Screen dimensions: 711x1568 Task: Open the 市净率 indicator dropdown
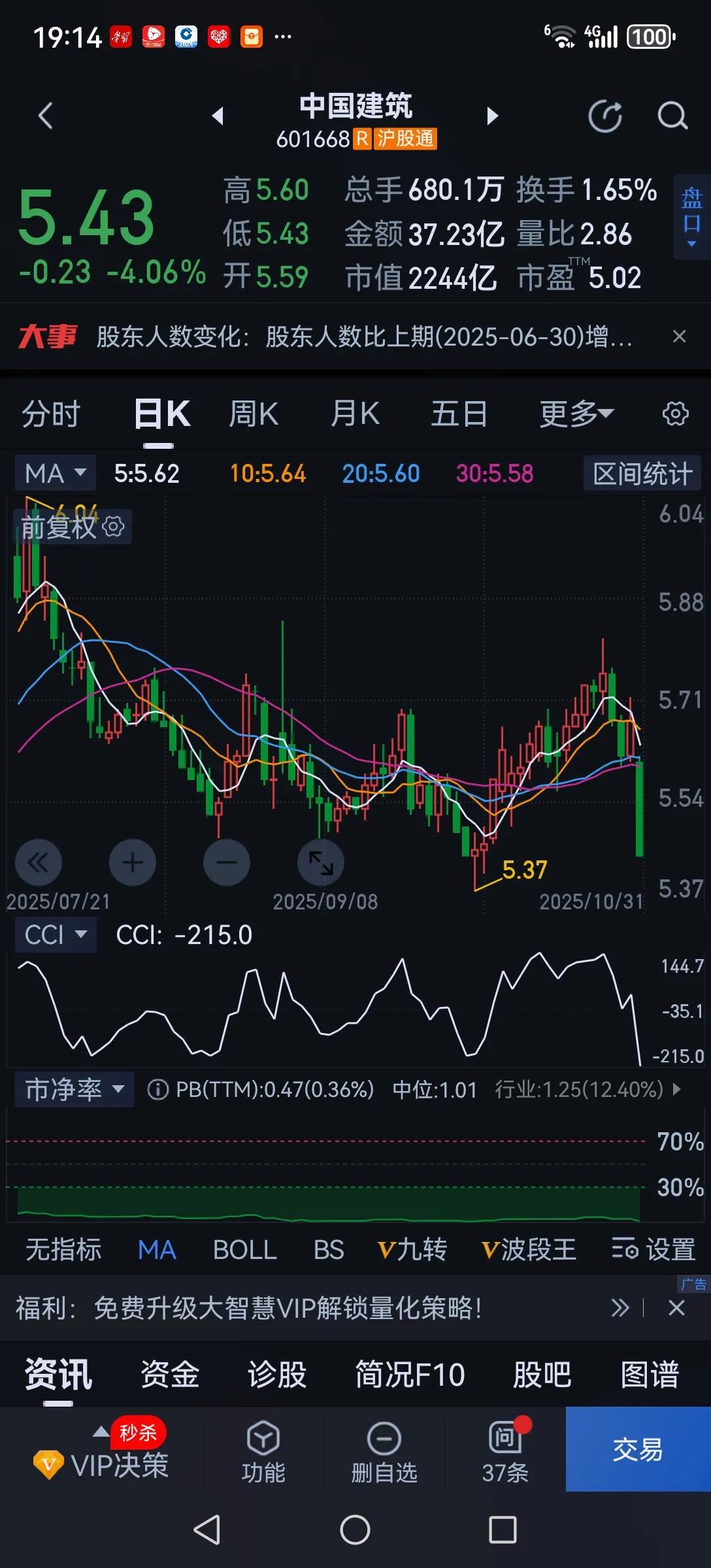coord(74,1089)
